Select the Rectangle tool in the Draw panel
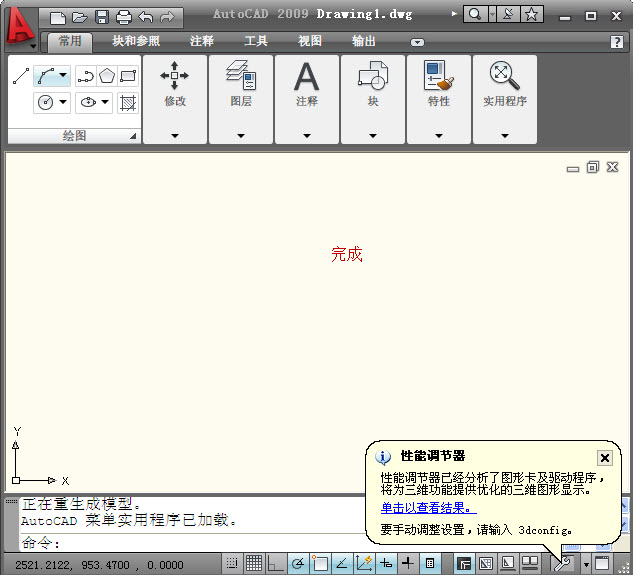This screenshot has width=633, height=575. click(128, 76)
